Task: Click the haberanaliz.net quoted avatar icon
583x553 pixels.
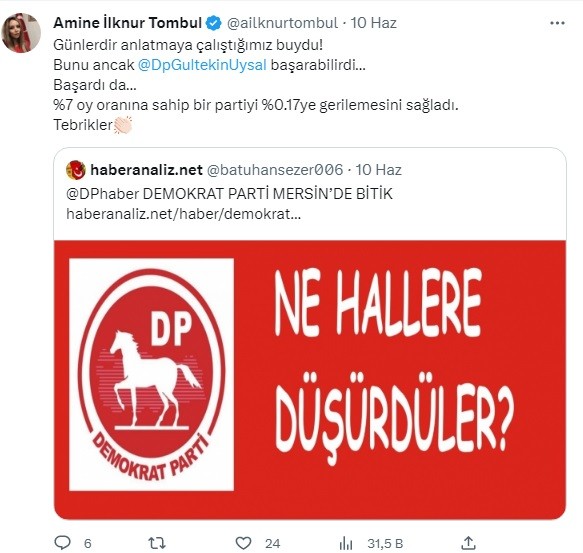Action: point(75,170)
